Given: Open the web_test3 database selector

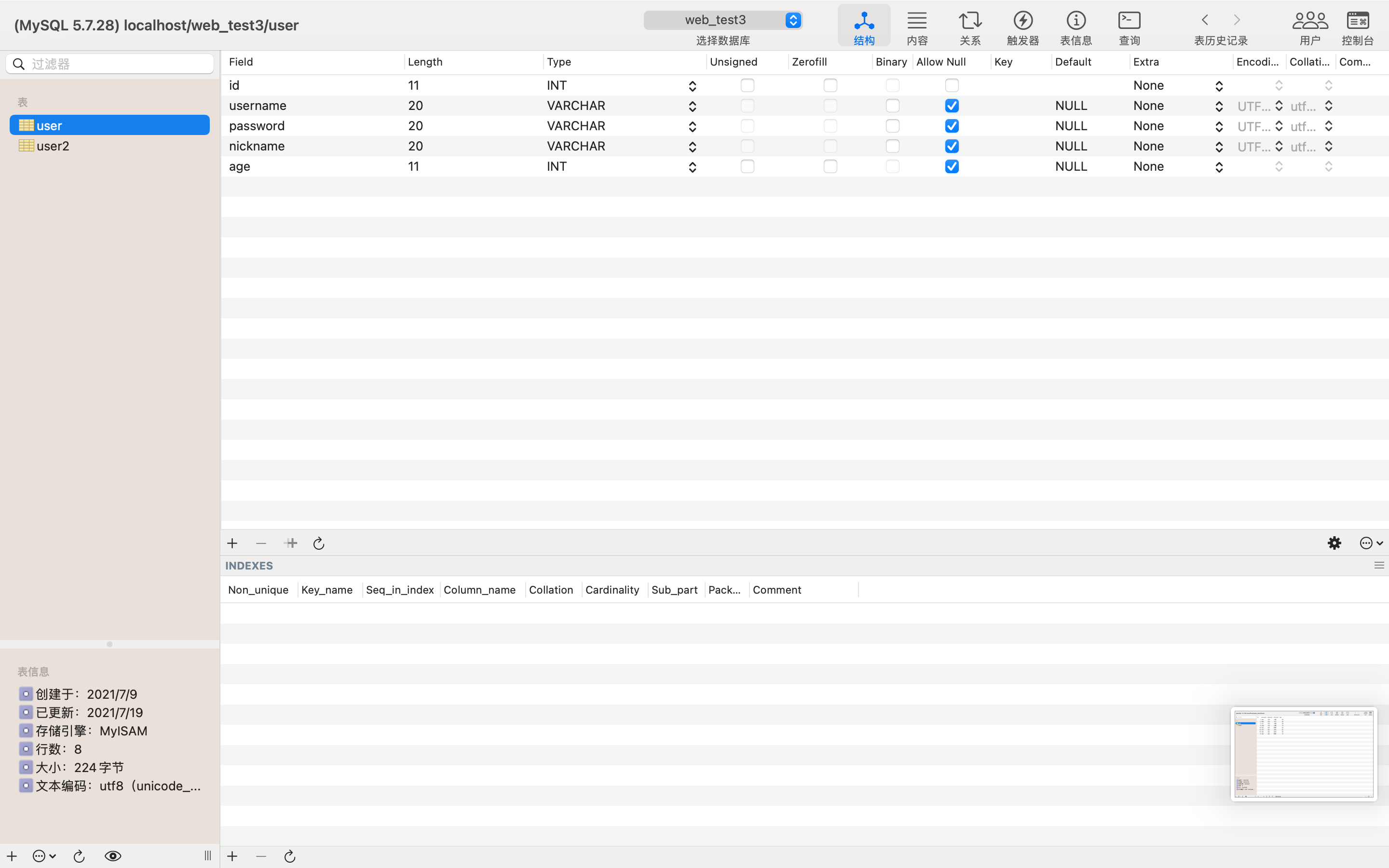Looking at the screenshot, I should point(722,20).
